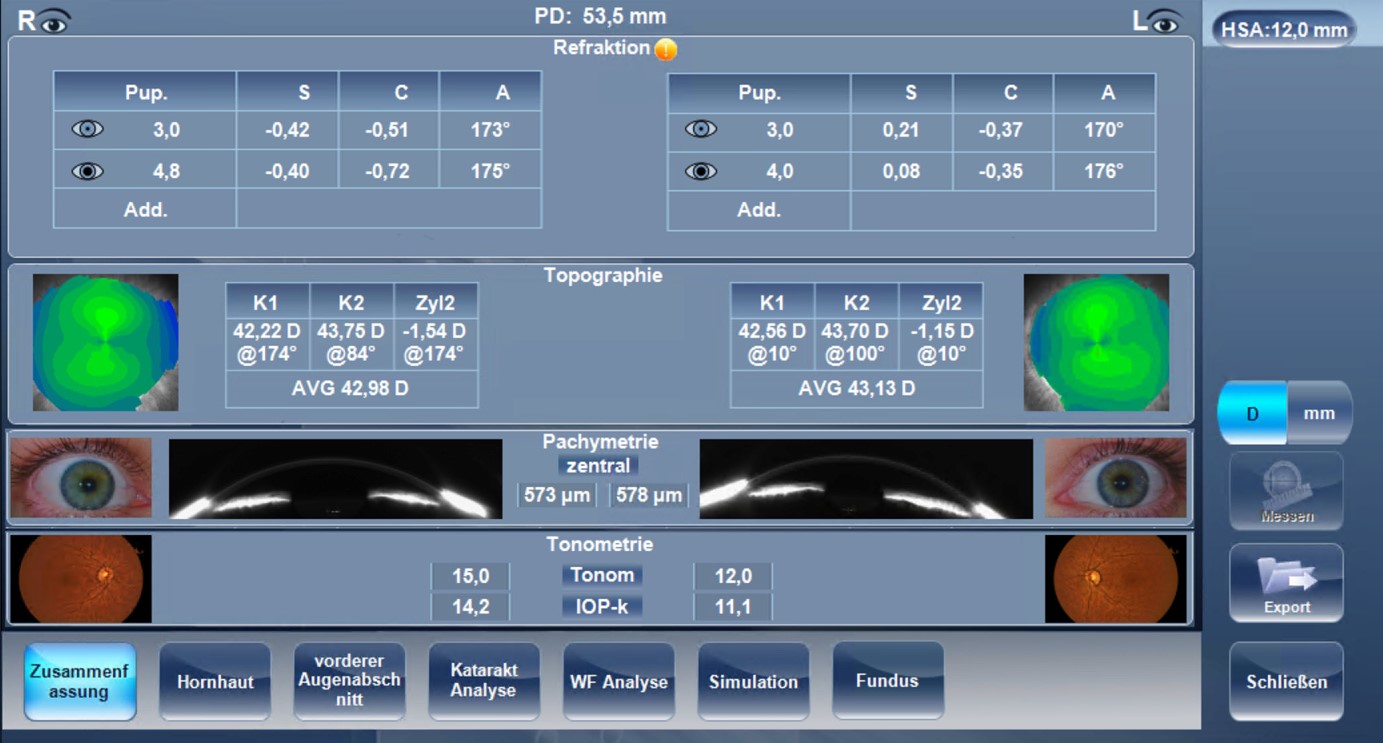The width and height of the screenshot is (1383, 743).
Task: Click the 578 µm pachymetry value
Action: [x=649, y=494]
